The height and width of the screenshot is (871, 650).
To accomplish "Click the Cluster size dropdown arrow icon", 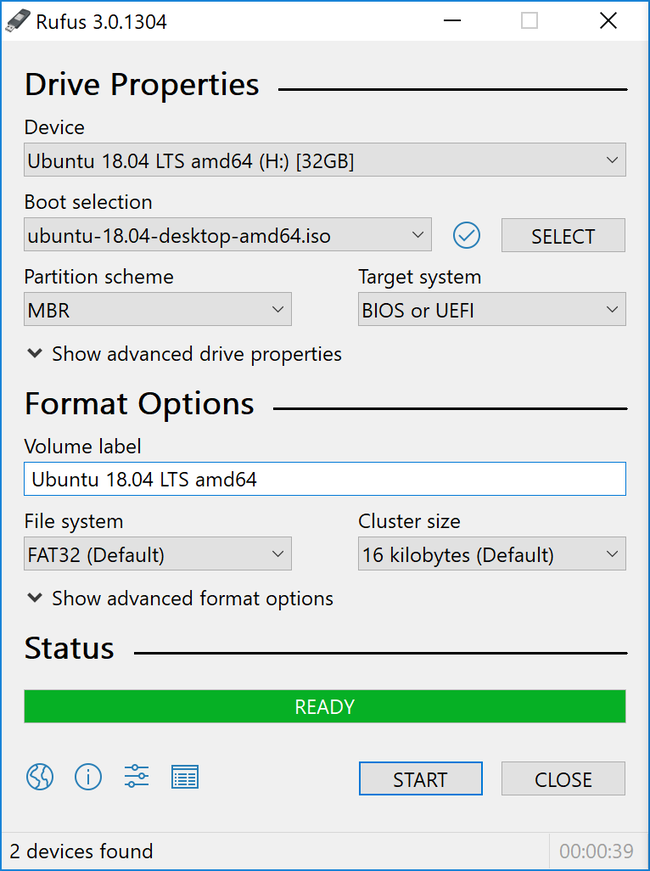I will (x=611, y=554).
